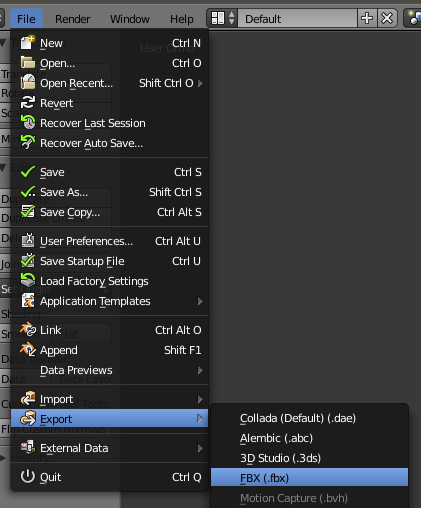Choose Load Factory Settings entry

110,281
